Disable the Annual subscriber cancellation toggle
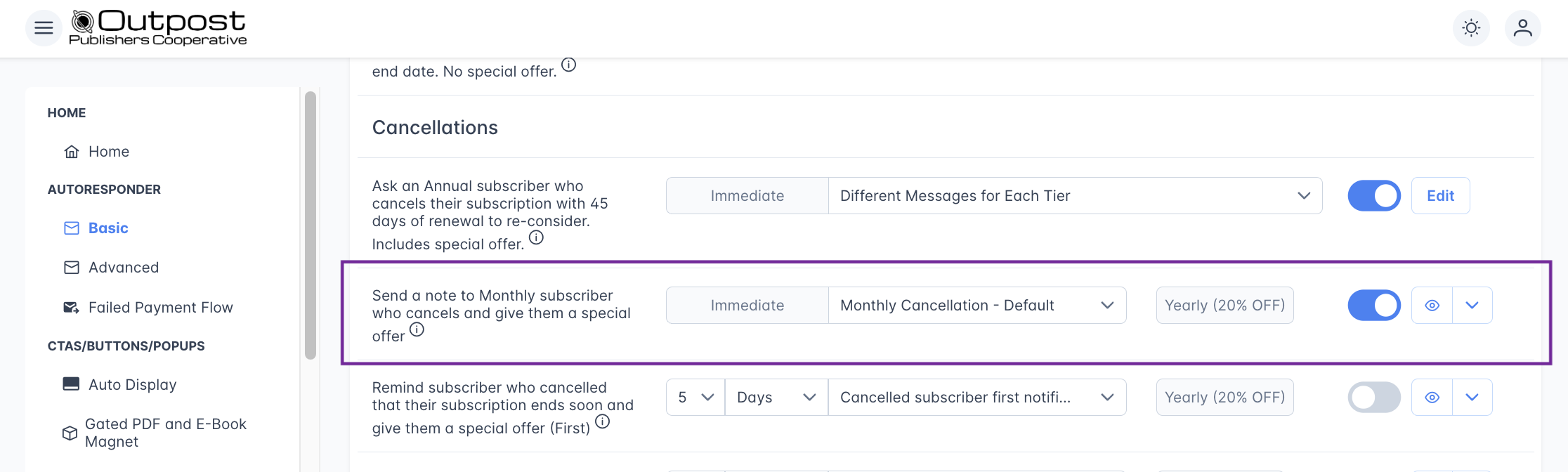Image resolution: width=1568 pixels, height=472 pixels. coord(1373,196)
